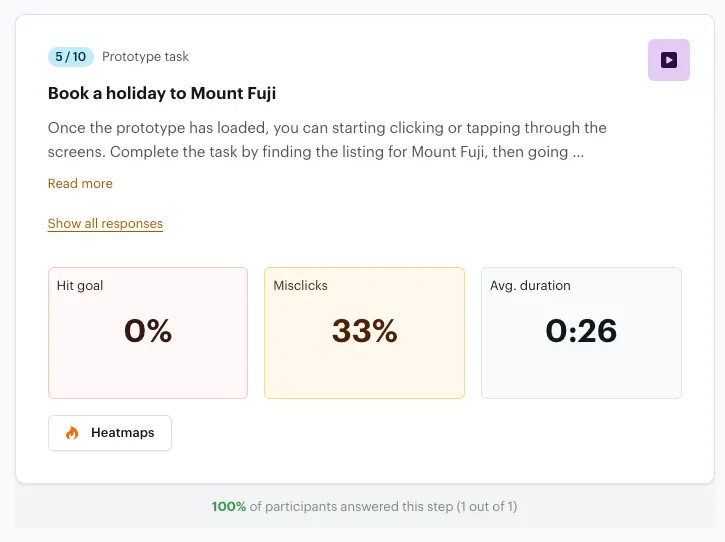Open the Heatmaps view
Screen dimensions: 725x542
pos(110,433)
